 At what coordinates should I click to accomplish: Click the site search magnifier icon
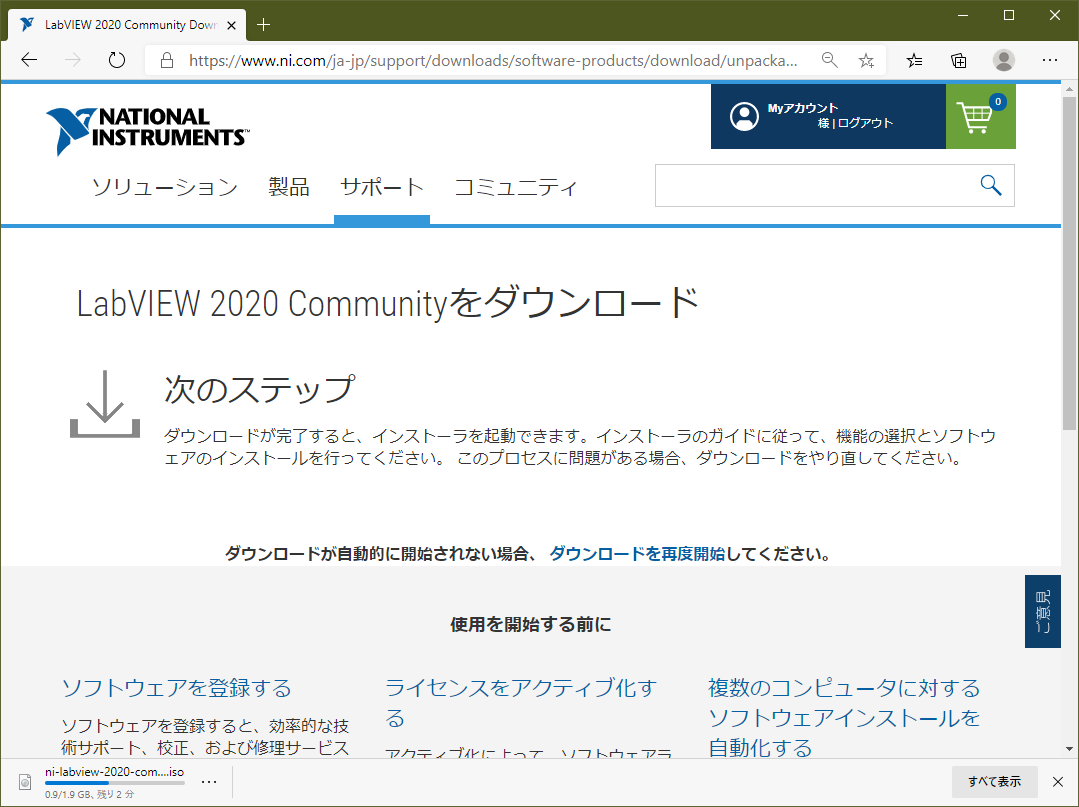(x=990, y=185)
